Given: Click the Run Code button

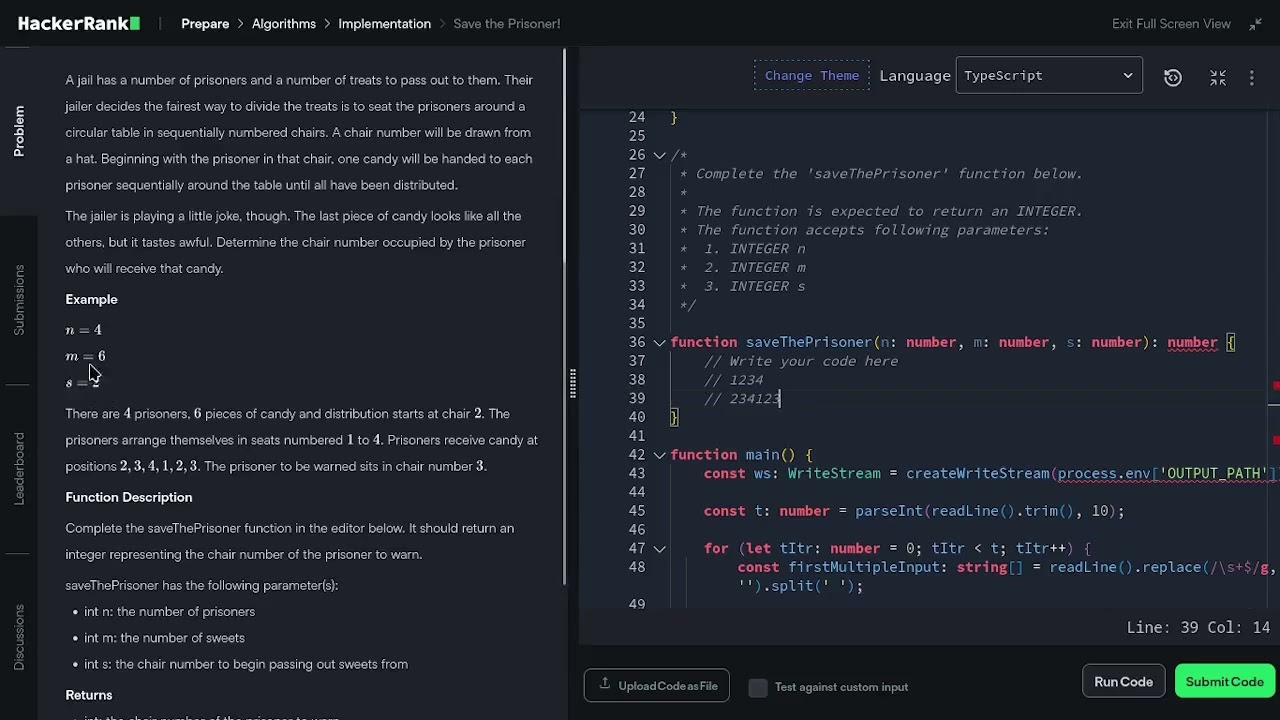Looking at the screenshot, I should (x=1123, y=682).
